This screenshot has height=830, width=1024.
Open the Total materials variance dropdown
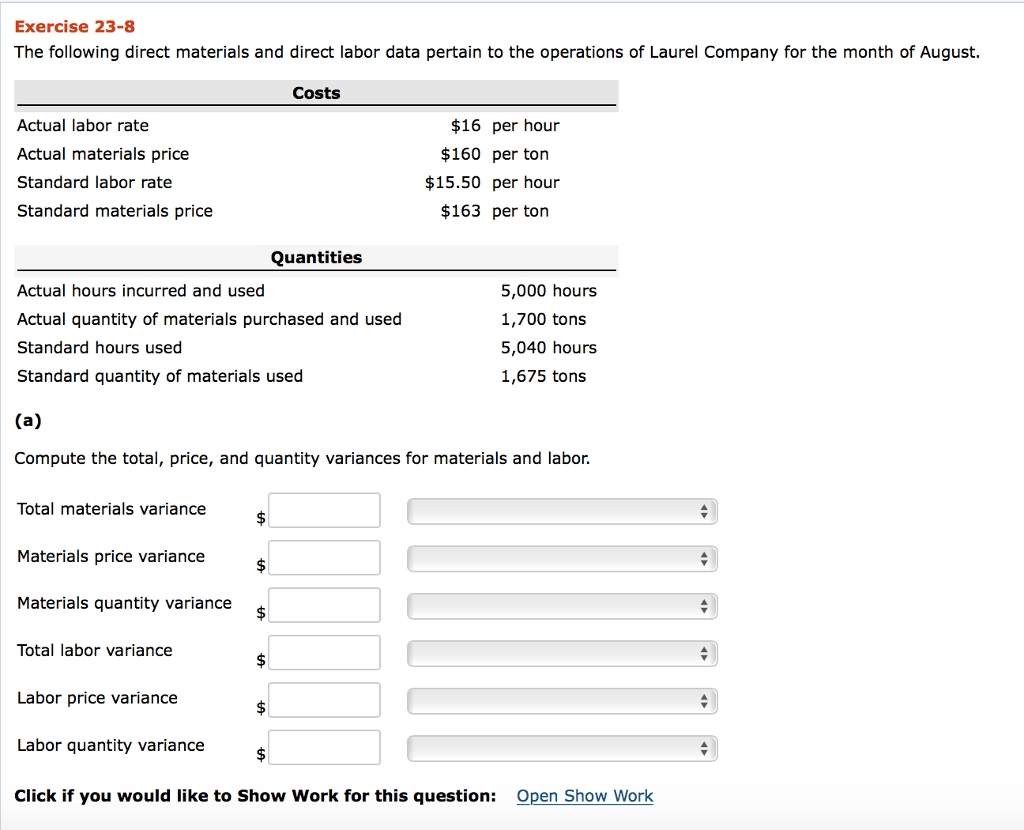point(560,510)
